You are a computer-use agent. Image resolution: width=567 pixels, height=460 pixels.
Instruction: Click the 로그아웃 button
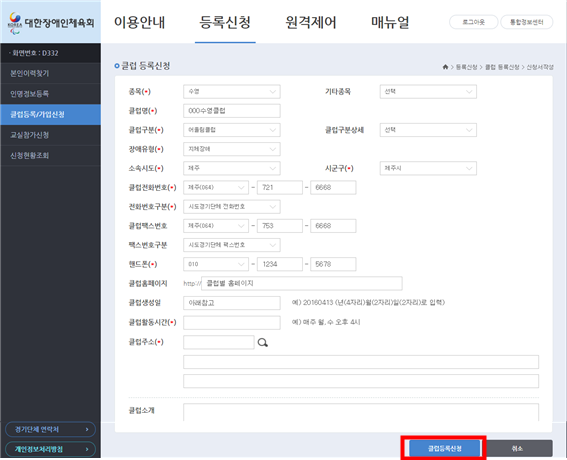473,22
